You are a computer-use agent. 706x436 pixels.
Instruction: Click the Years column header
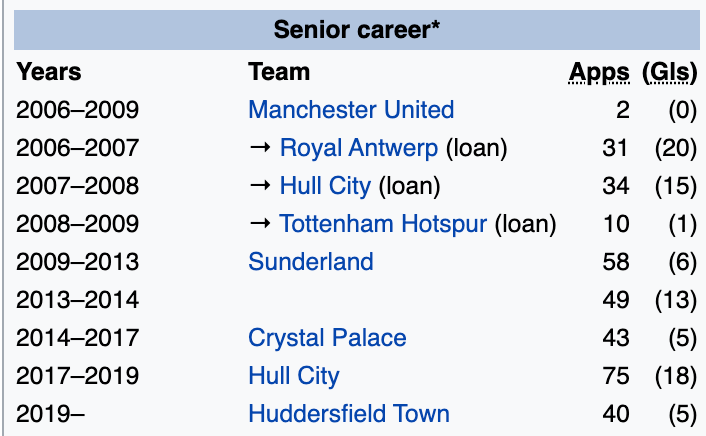pyautogui.click(x=49, y=72)
